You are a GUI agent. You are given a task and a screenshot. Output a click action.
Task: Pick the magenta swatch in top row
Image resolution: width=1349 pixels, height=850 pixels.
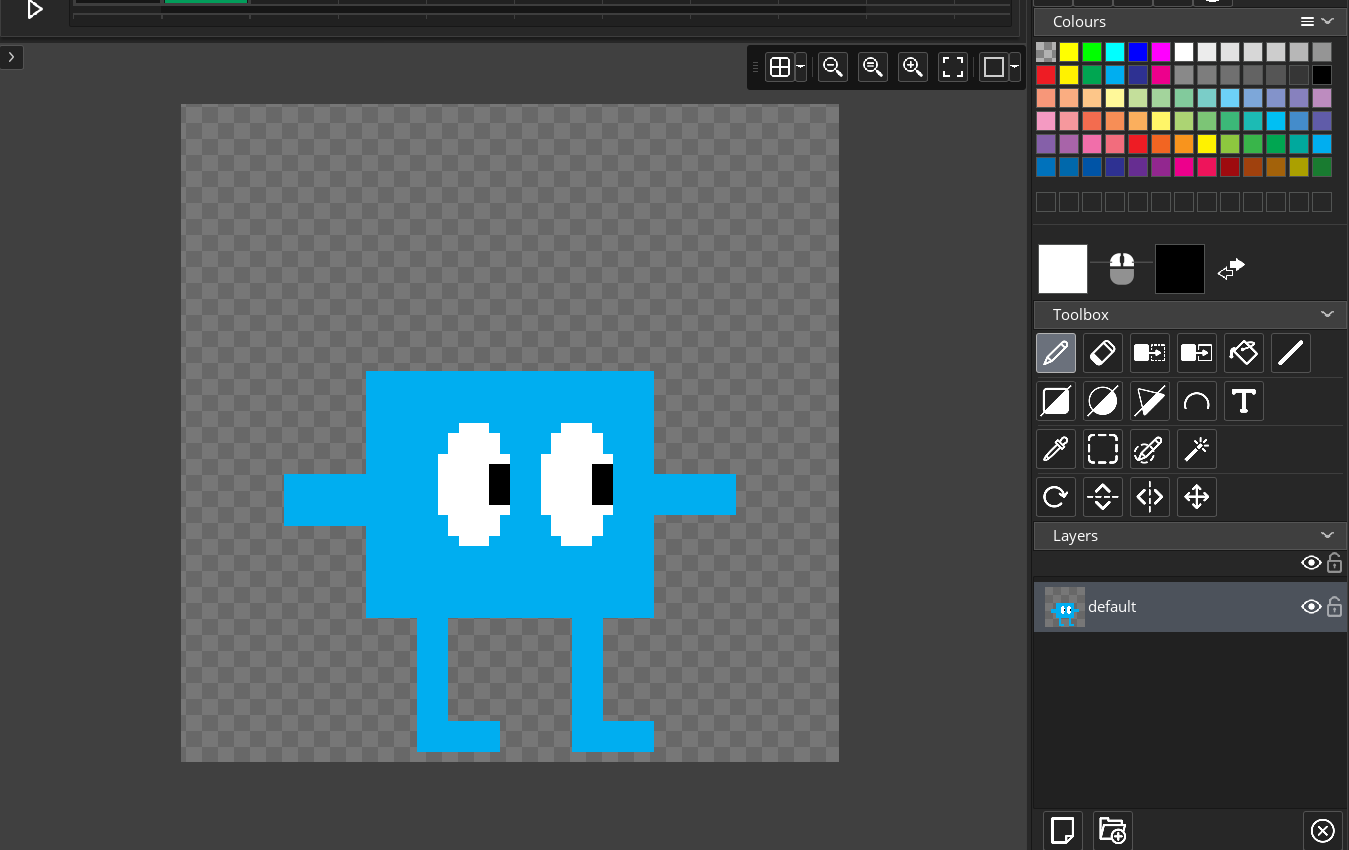point(1161,52)
